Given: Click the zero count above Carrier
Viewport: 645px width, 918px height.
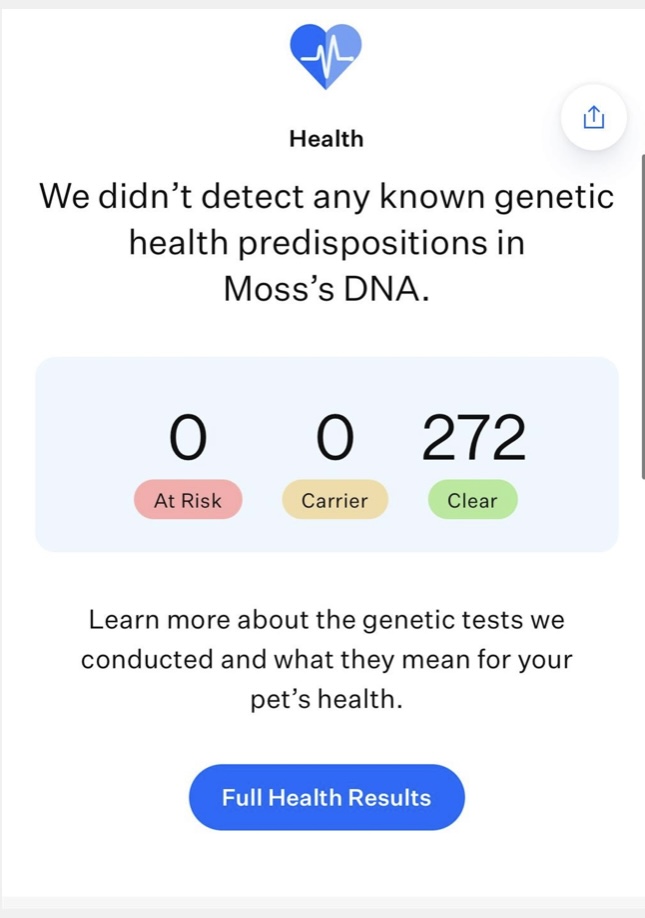Looking at the screenshot, I should point(335,439).
